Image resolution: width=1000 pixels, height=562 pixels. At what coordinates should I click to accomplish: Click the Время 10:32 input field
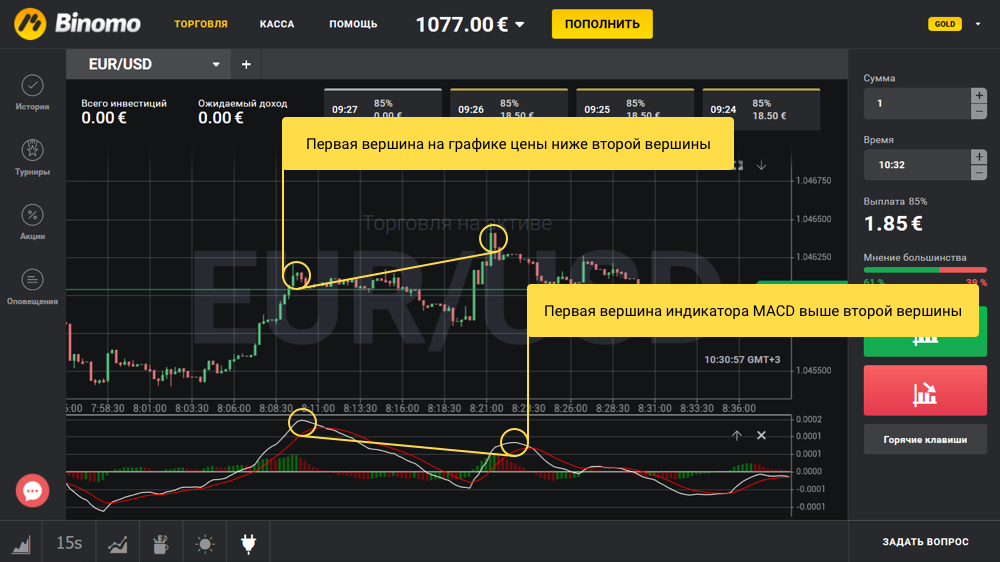coord(917,165)
